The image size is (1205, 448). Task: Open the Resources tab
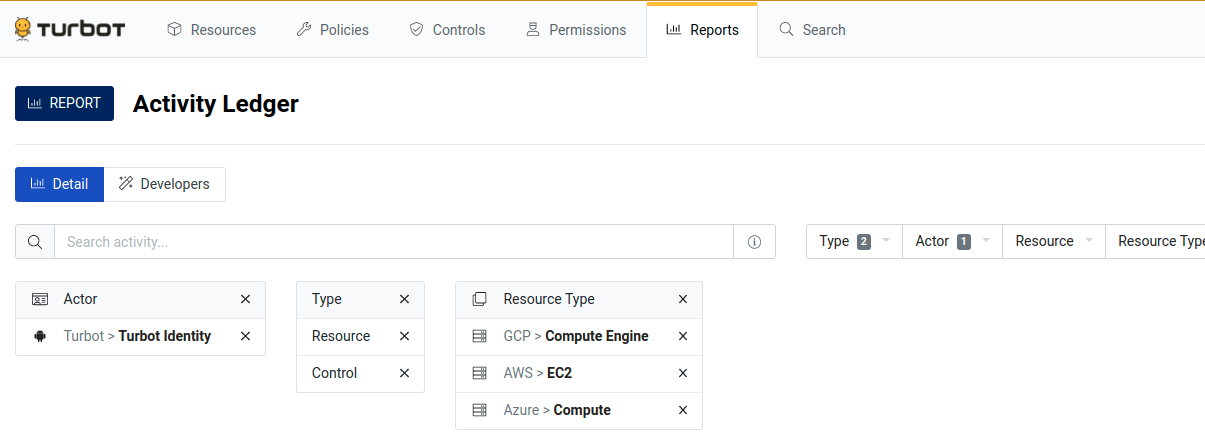point(211,30)
